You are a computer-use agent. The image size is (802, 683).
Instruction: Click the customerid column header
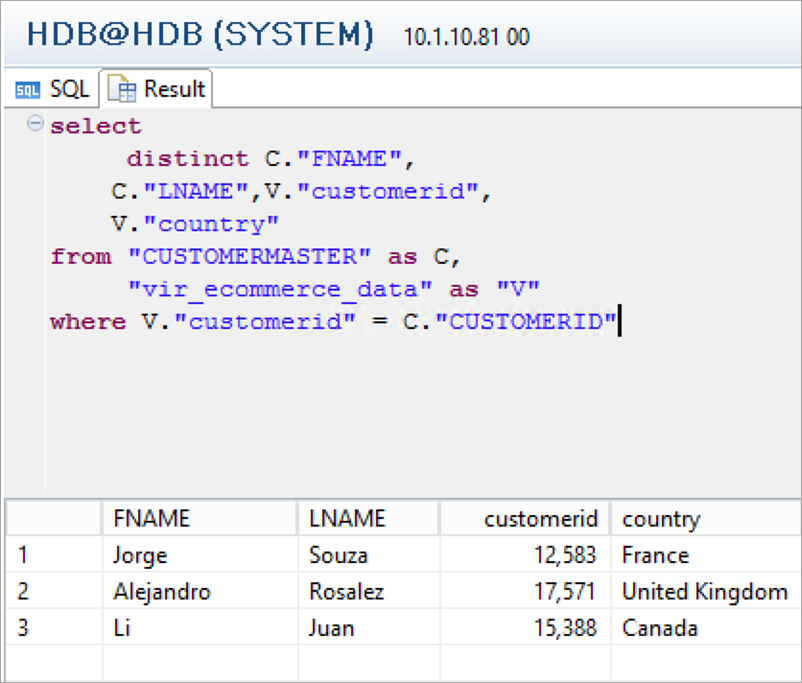click(x=525, y=518)
